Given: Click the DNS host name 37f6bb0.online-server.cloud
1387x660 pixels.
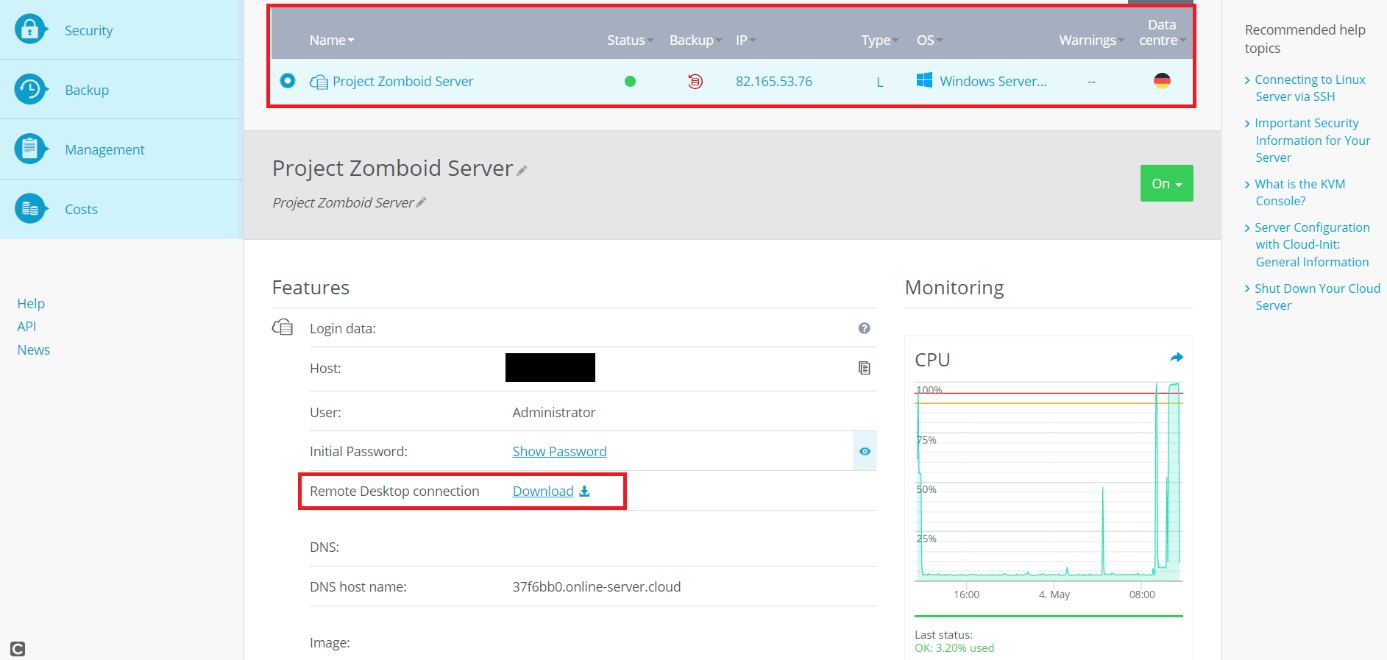Looking at the screenshot, I should [596, 587].
